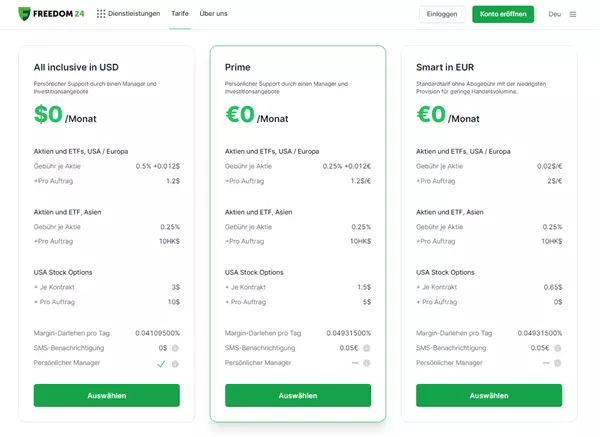Screen dimensions: 600x437
Task: Click the Freedom24 shield logo
Action: [x=24, y=14]
